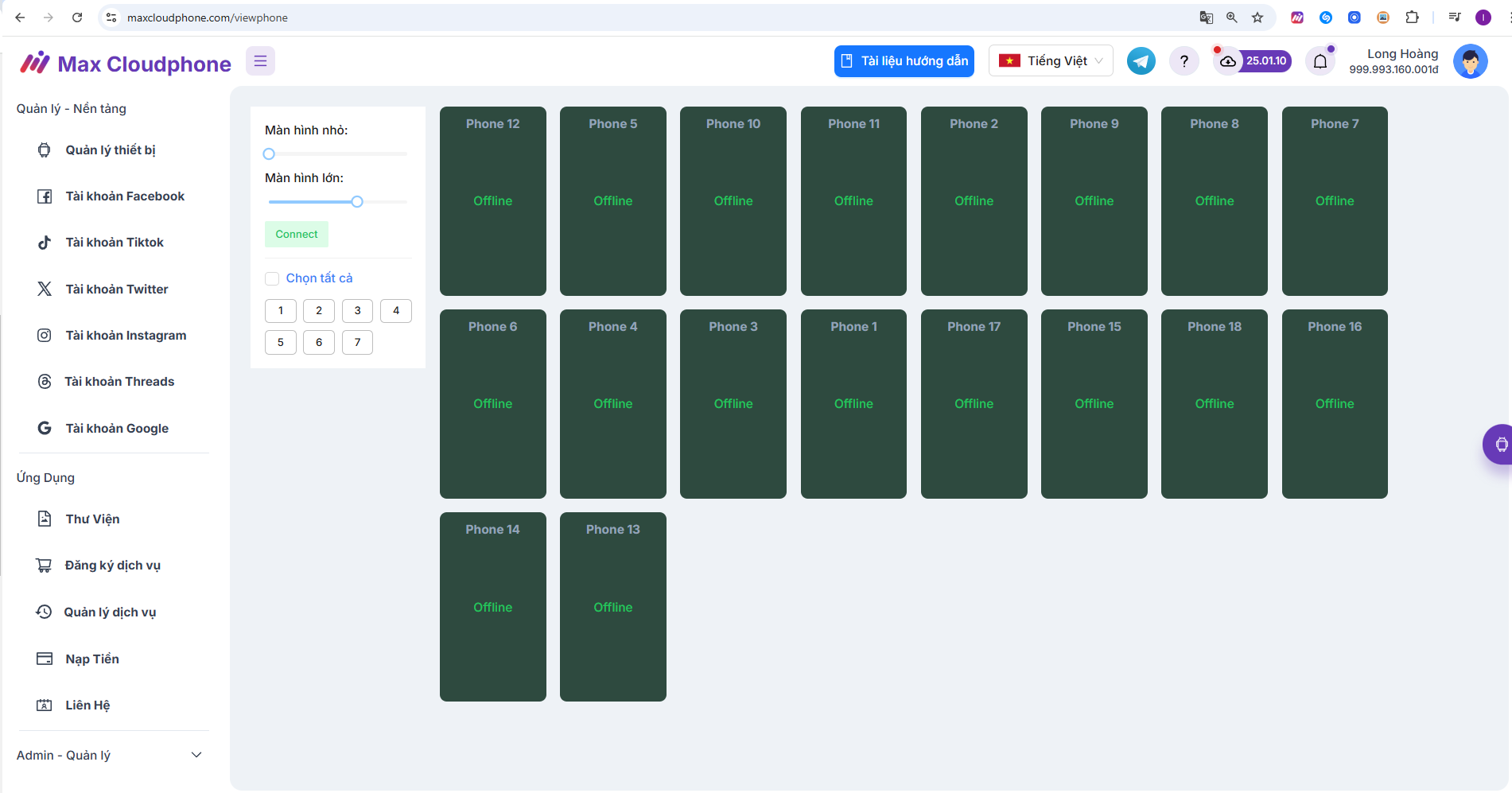Viewport: 1512px width, 793px height.
Task: Open Tiếng Việt language dropdown
Action: [x=1051, y=61]
